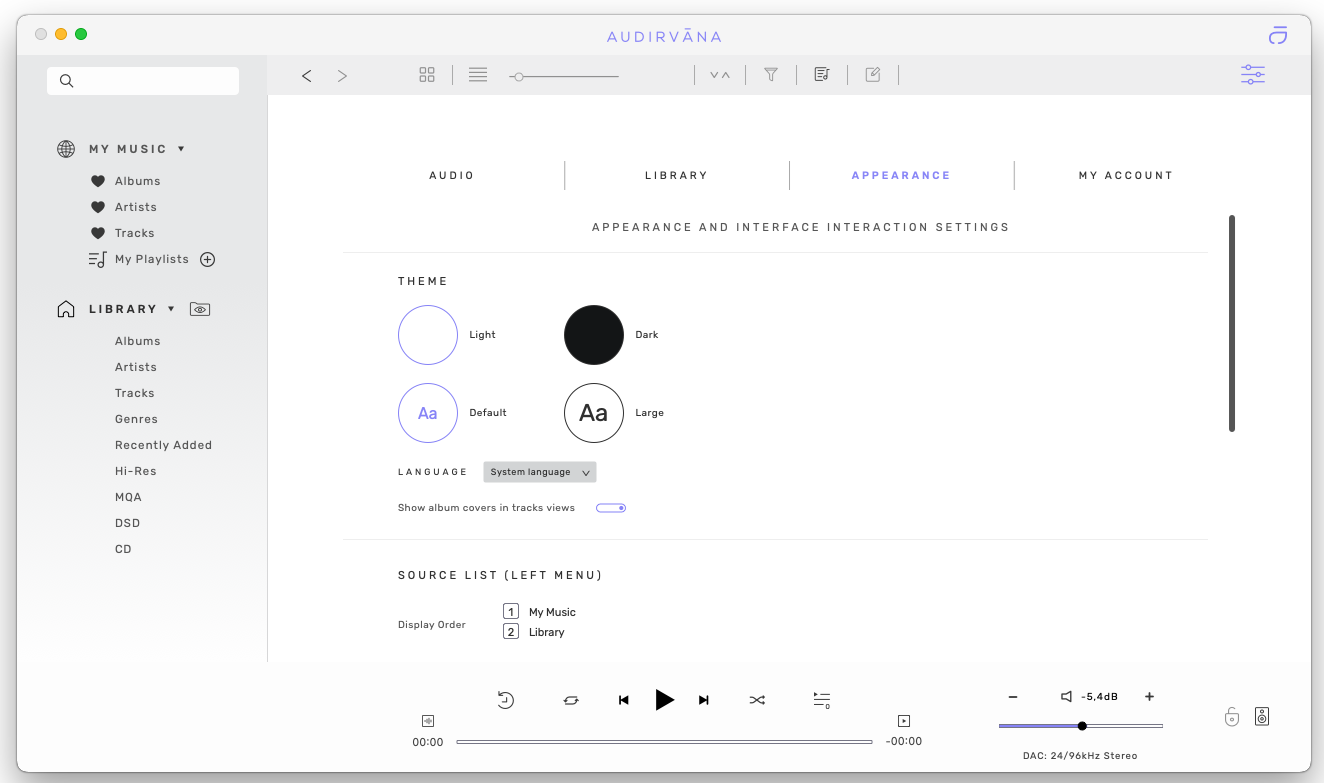Choose the Large font size option
The height and width of the screenshot is (783, 1324).
594,413
